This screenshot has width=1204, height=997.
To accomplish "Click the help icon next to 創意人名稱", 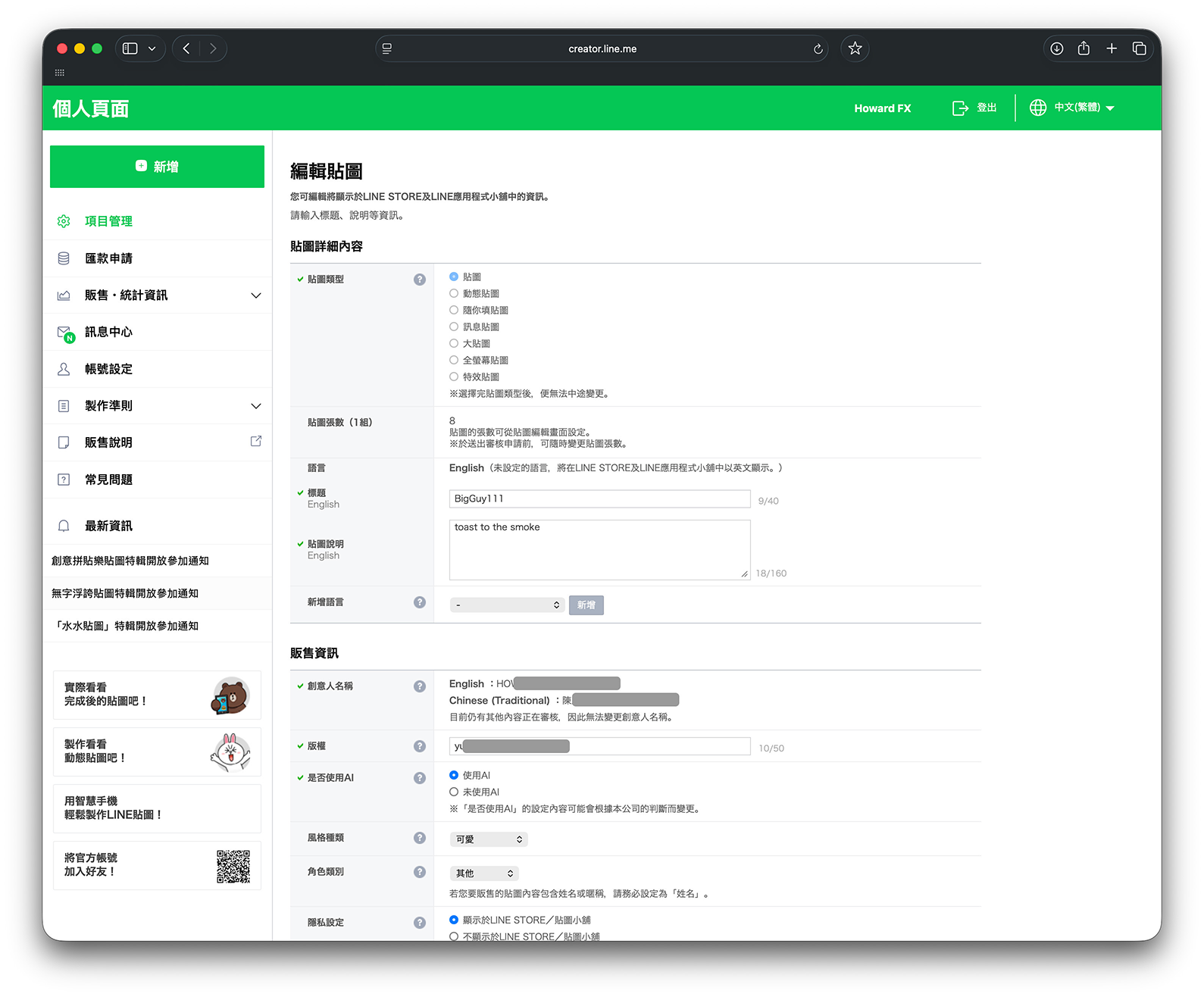I will coord(420,686).
